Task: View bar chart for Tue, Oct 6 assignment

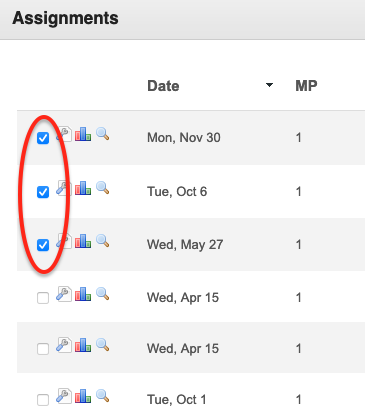Action: click(83, 188)
